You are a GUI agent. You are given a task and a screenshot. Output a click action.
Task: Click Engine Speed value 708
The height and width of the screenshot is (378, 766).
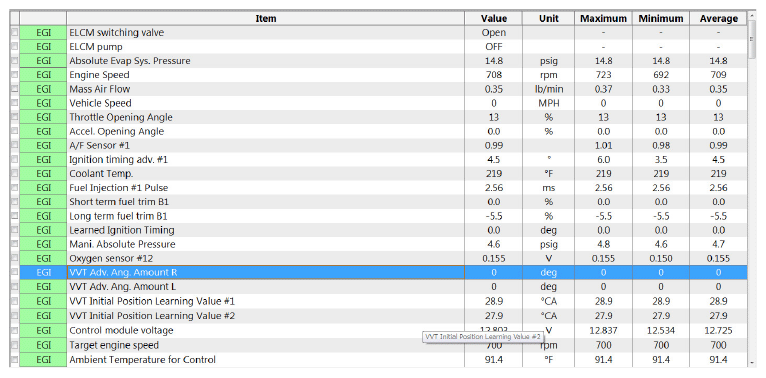pos(493,75)
